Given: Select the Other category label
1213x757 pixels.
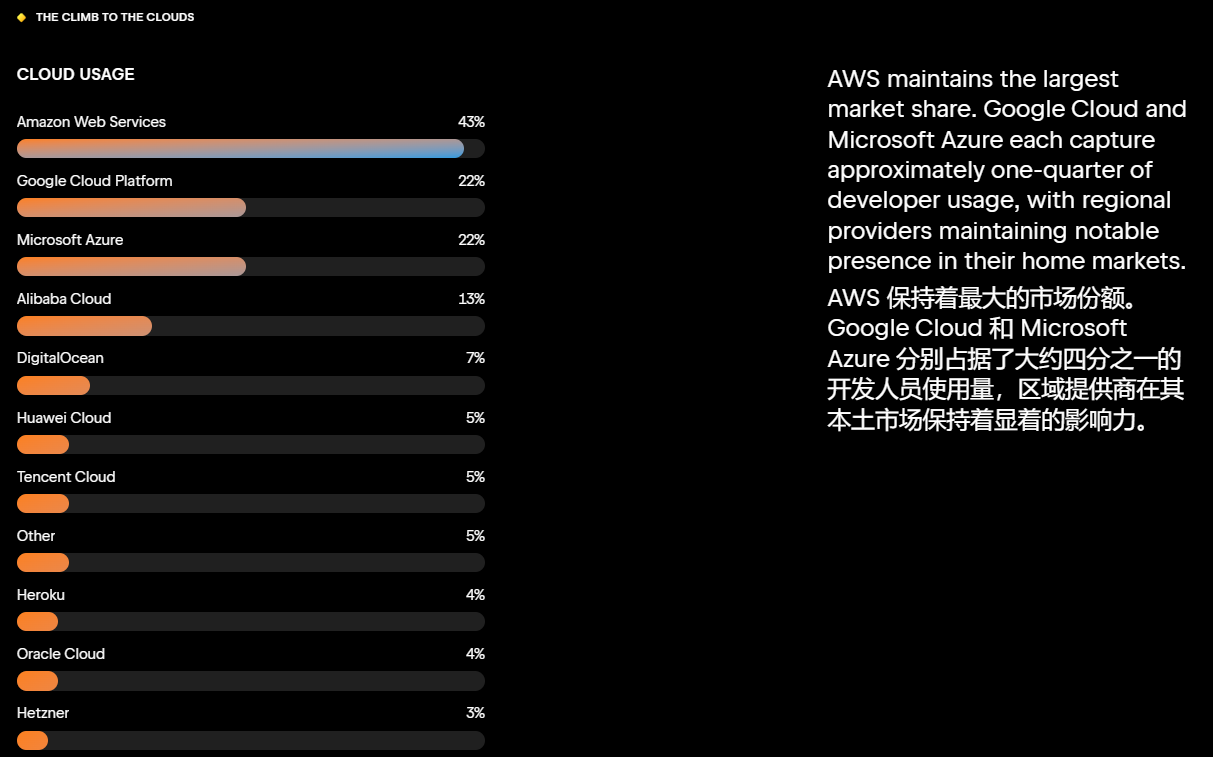Looking at the screenshot, I should 36,536.
